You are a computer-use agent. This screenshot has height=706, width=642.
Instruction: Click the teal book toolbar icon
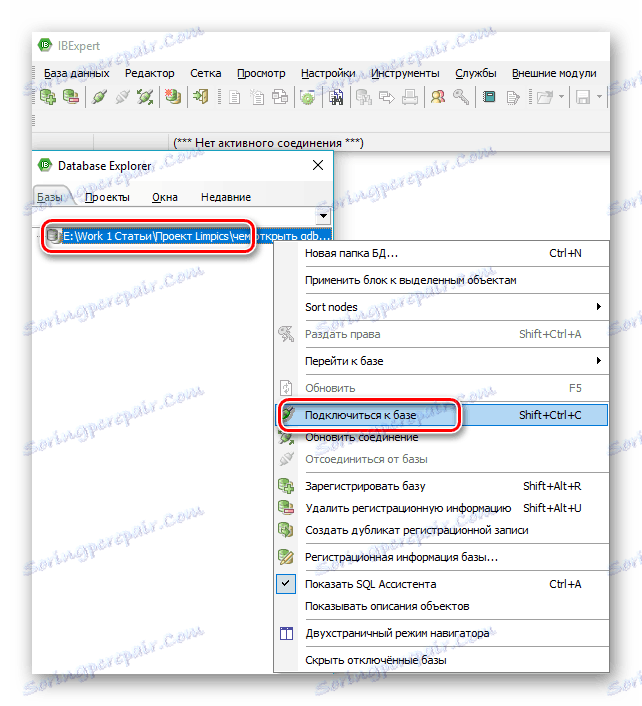(489, 97)
